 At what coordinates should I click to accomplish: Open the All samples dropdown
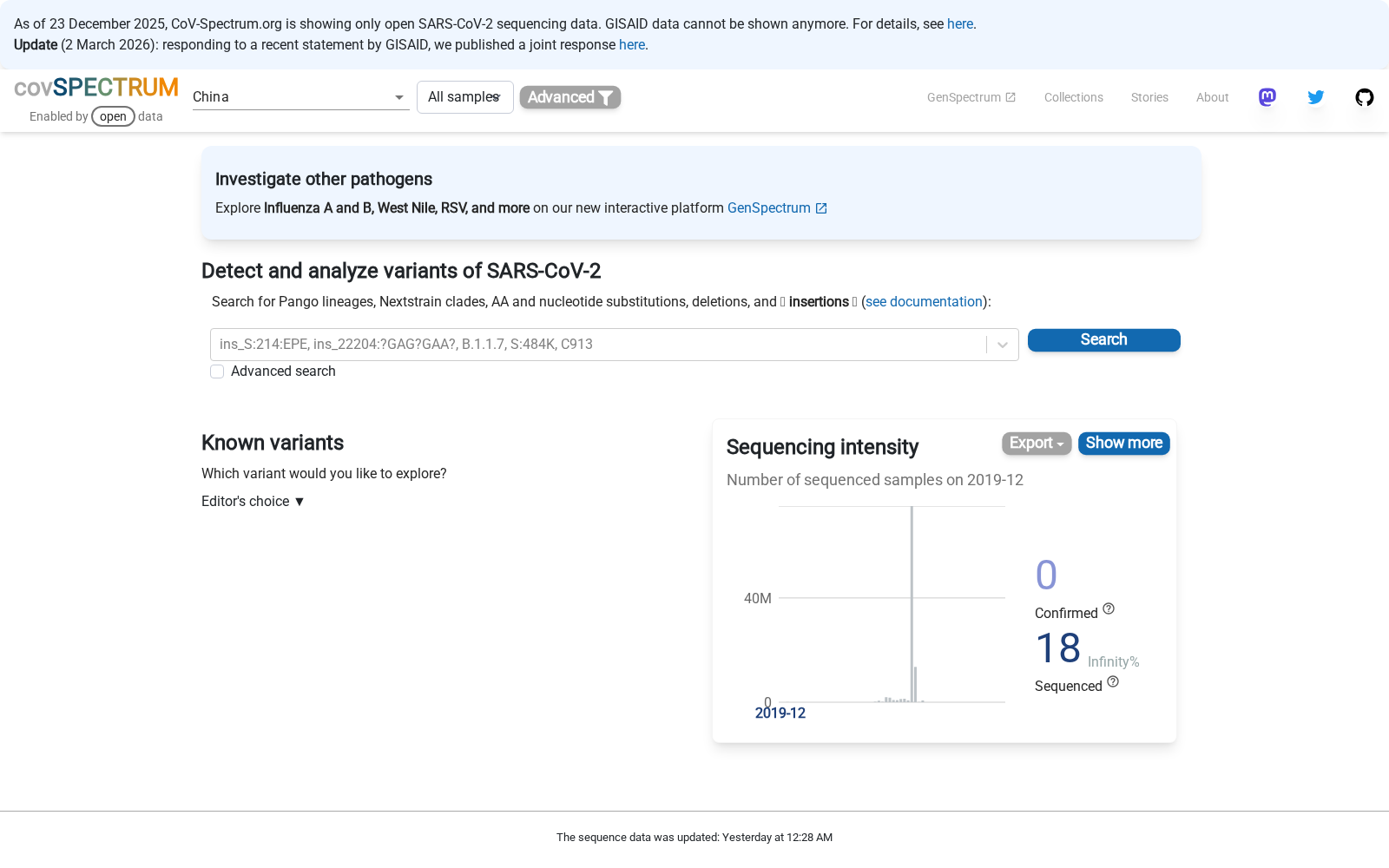click(x=464, y=97)
